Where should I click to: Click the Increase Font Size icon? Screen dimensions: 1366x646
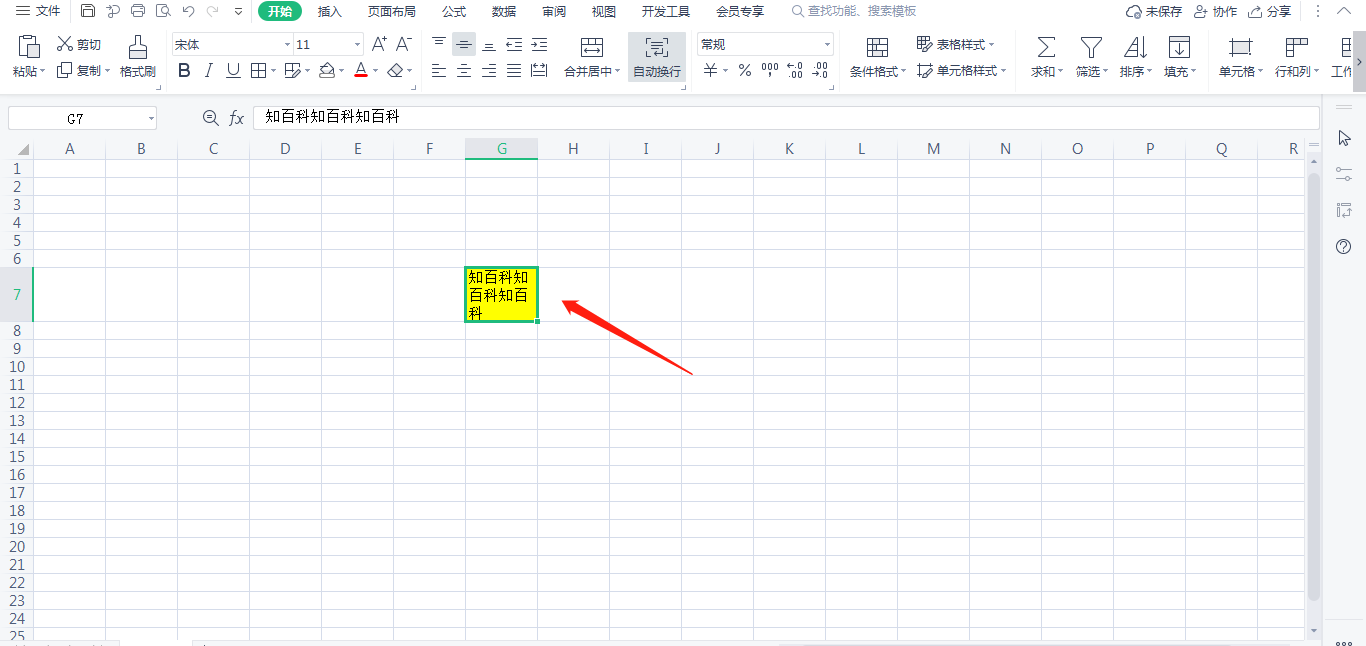pyautogui.click(x=379, y=44)
